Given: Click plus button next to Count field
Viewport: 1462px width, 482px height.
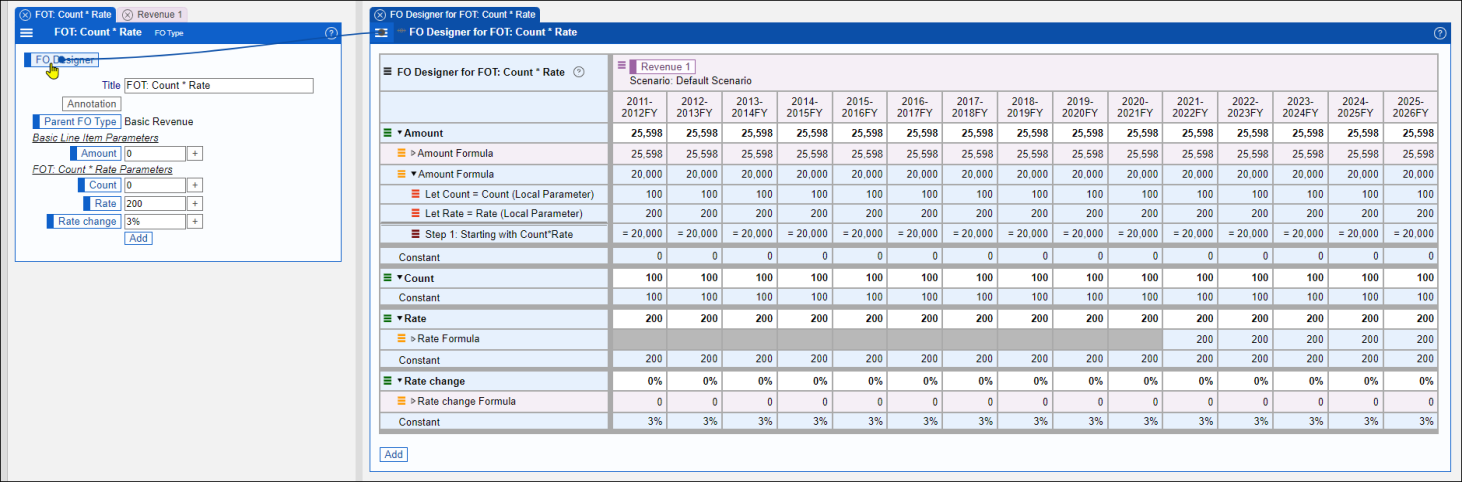Looking at the screenshot, I should pos(195,185).
